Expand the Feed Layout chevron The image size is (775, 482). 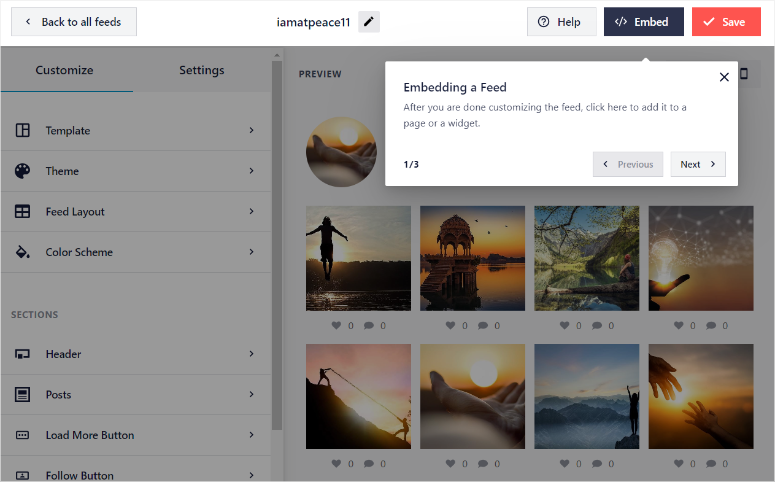[251, 212]
